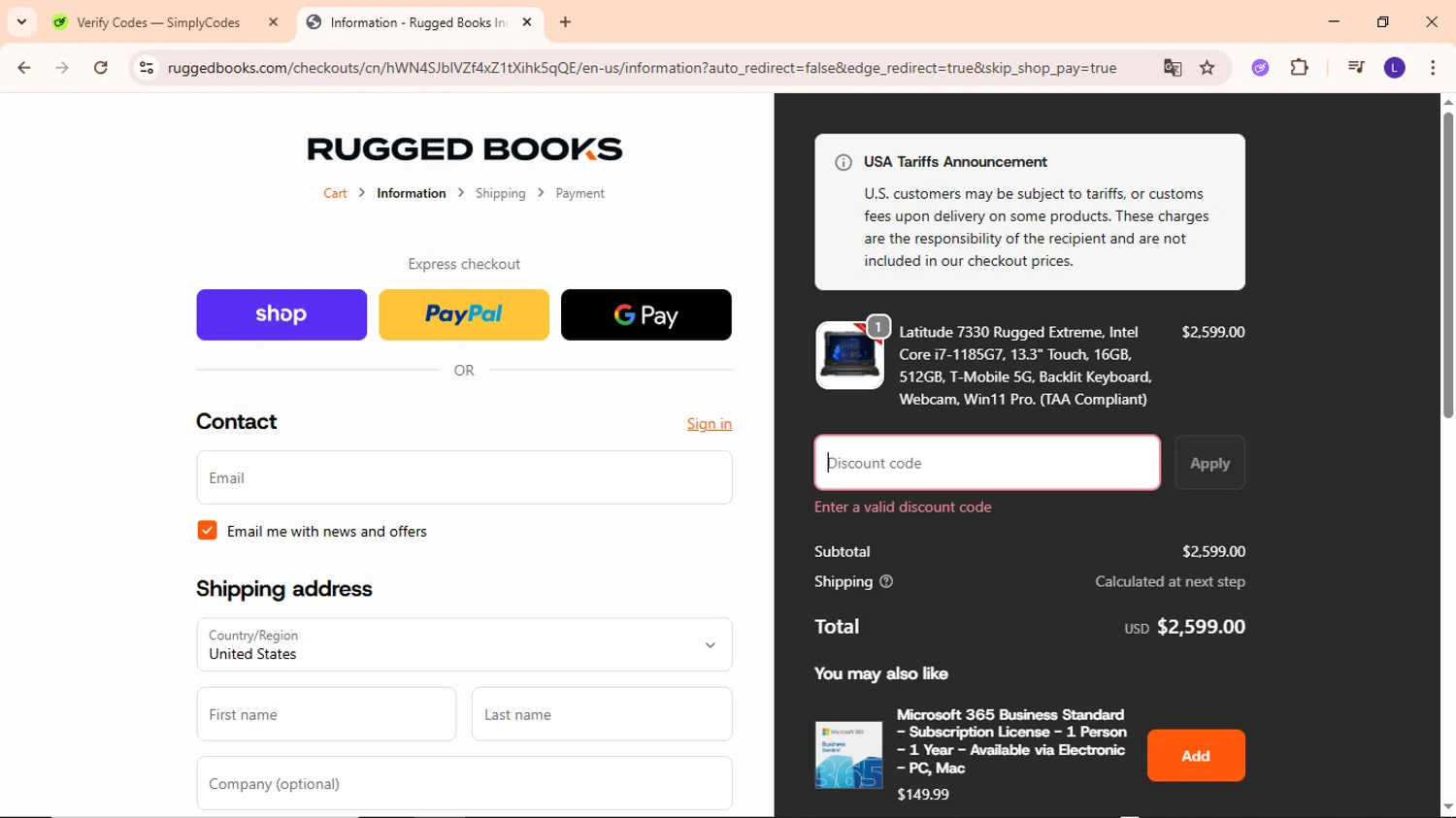Viewport: 1456px width, 818px height.
Task: Click the Microsoft 365 price $149.99
Action: tap(923, 794)
